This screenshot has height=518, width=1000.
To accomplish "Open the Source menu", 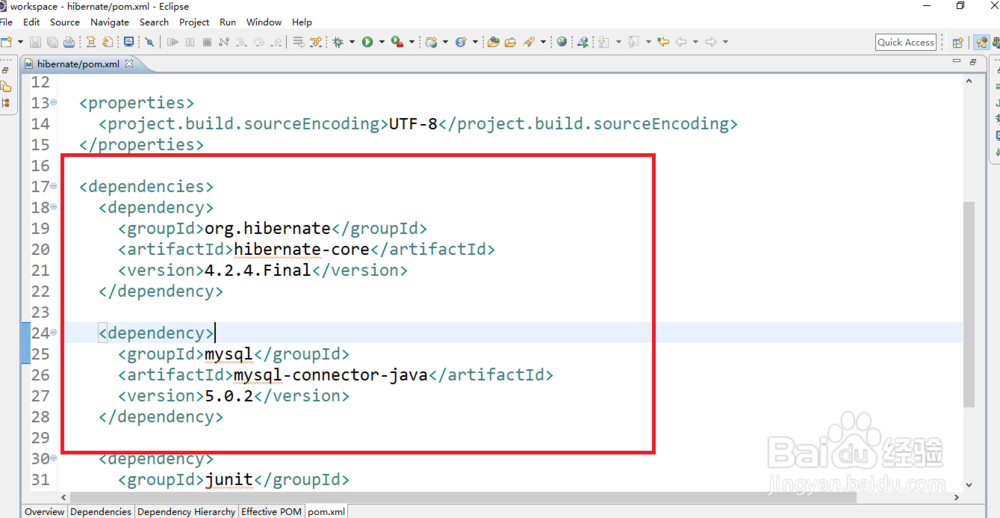I will pyautogui.click(x=65, y=22).
